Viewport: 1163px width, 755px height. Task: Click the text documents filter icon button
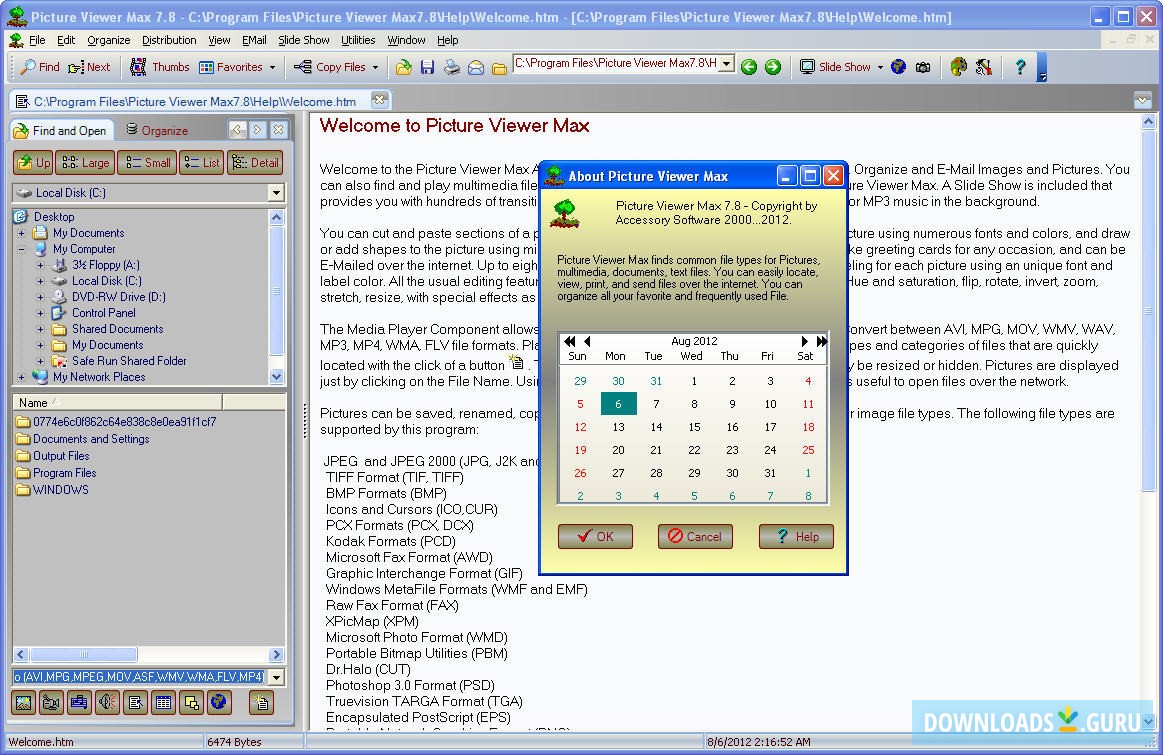point(136,702)
